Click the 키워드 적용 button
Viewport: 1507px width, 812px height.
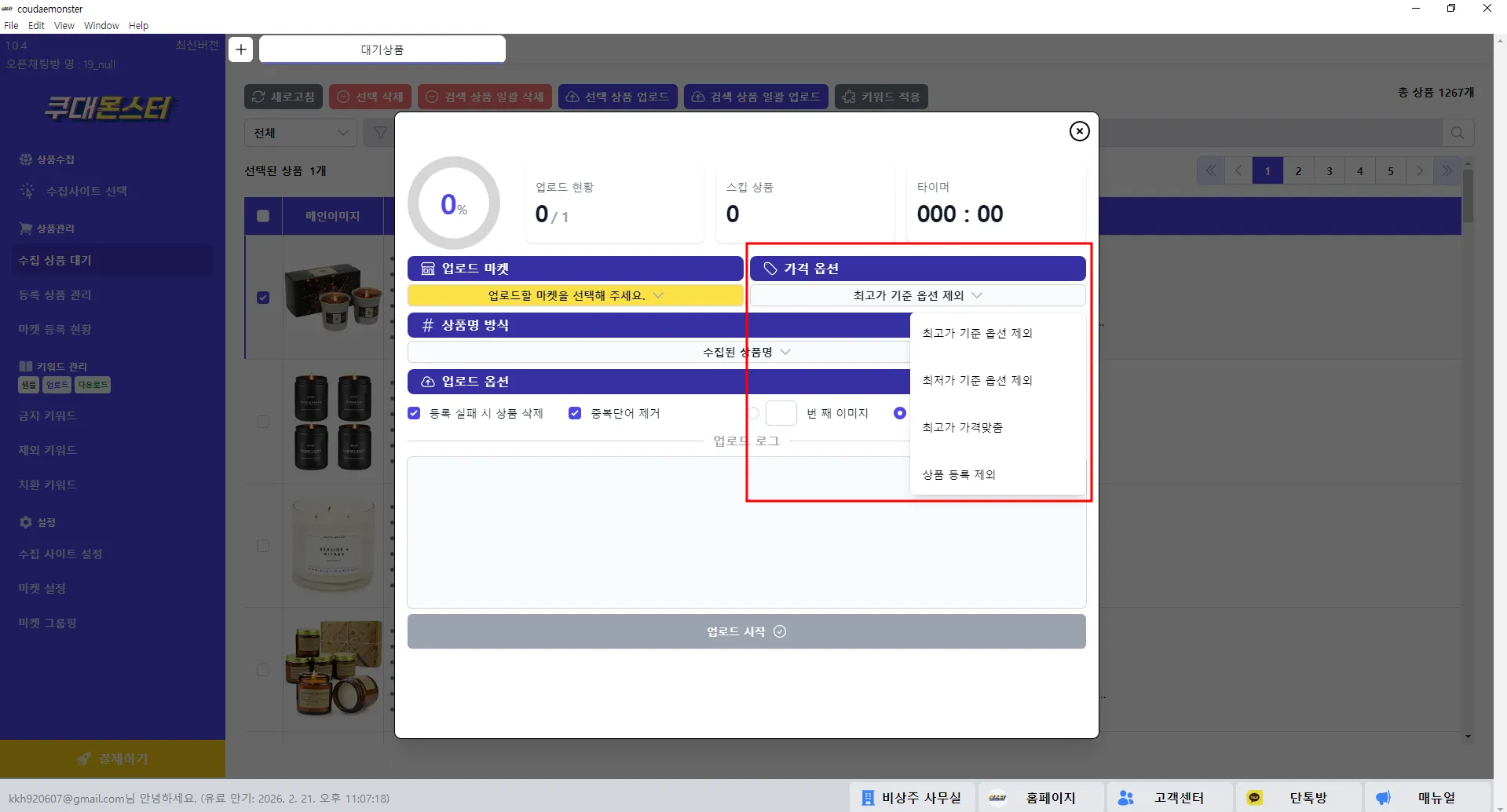(x=881, y=97)
